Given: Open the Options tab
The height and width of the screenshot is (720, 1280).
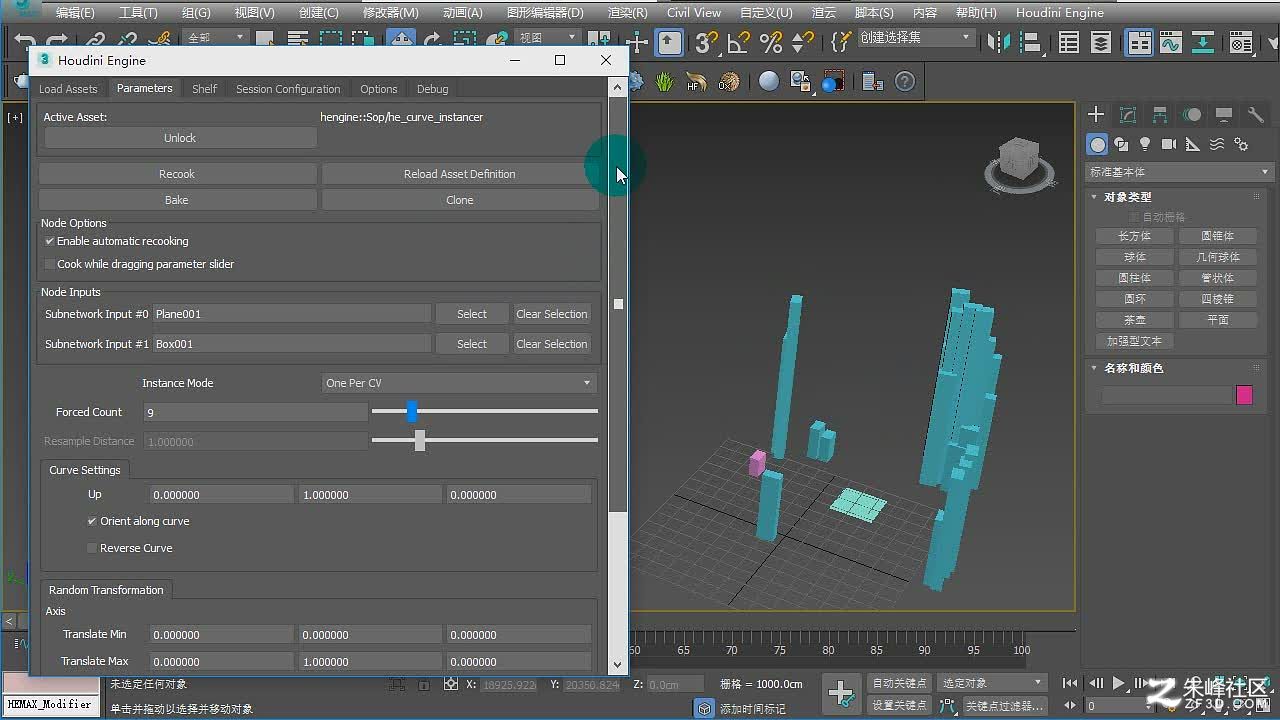Looking at the screenshot, I should pyautogui.click(x=379, y=89).
